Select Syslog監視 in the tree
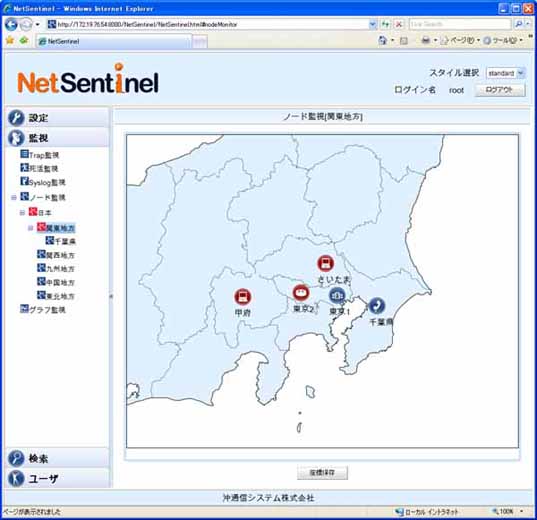Image resolution: width=537 pixels, height=520 pixels. 43,182
